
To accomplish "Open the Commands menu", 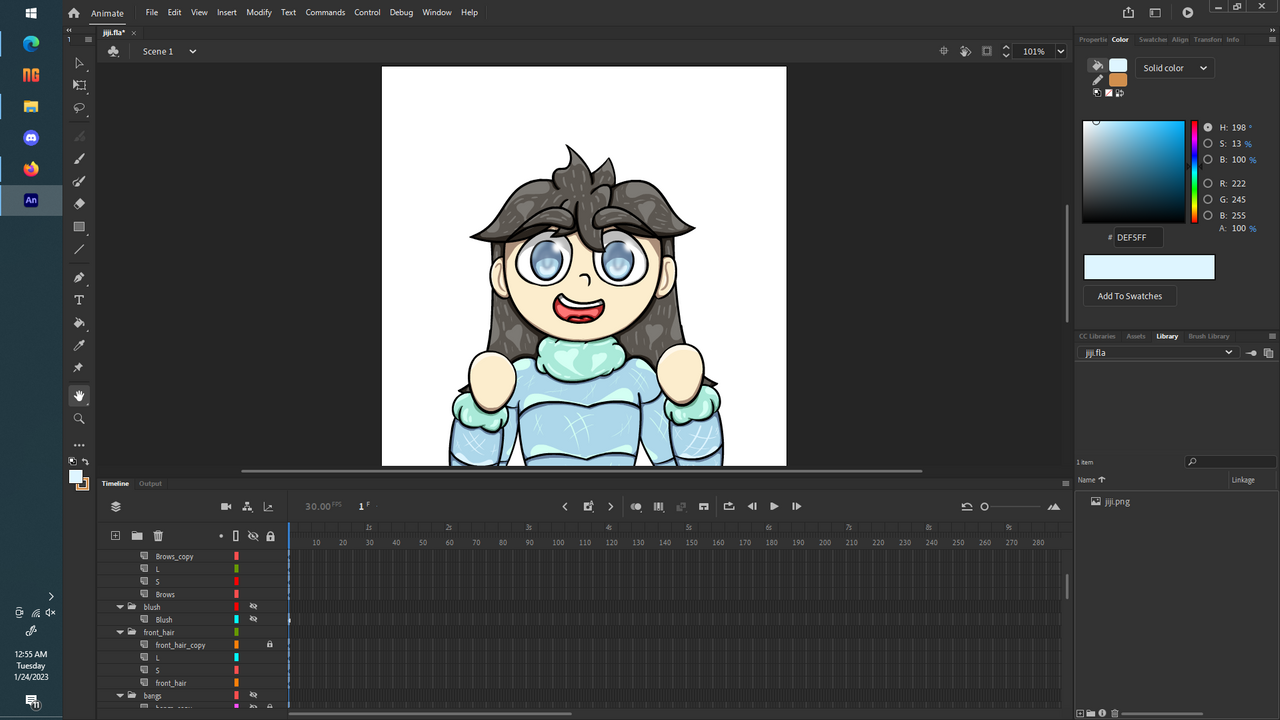I will pos(325,13).
